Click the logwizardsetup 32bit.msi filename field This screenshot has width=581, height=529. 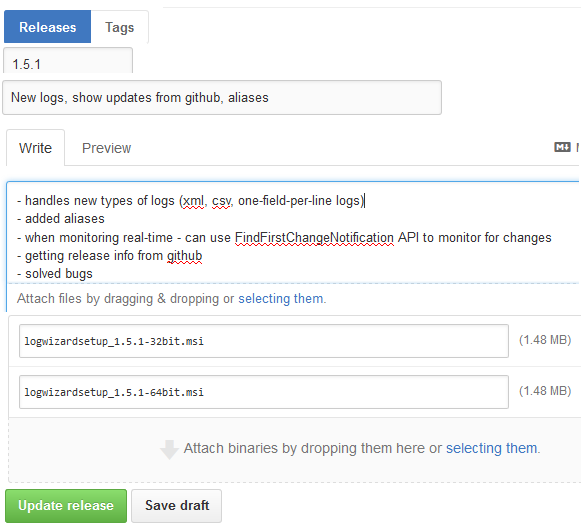pos(264,341)
